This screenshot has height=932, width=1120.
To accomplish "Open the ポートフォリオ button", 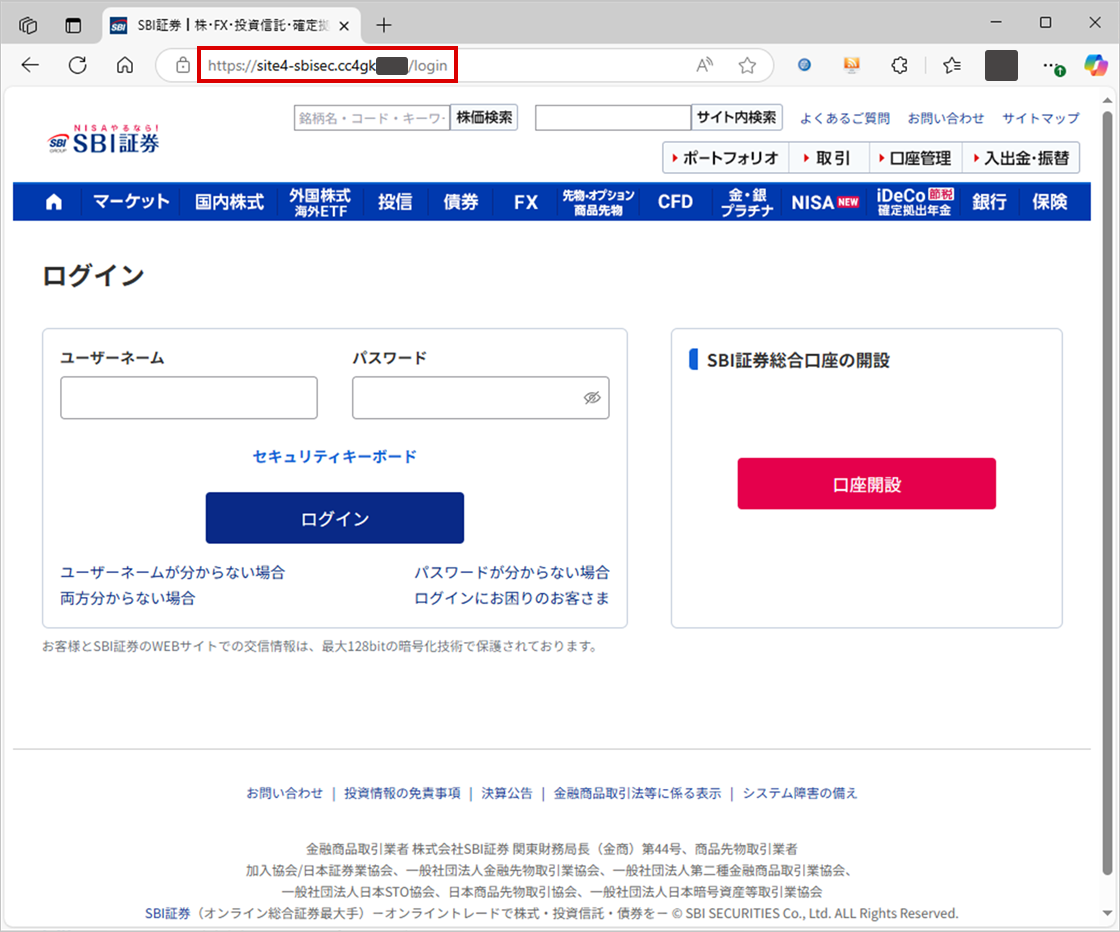I will coord(726,158).
